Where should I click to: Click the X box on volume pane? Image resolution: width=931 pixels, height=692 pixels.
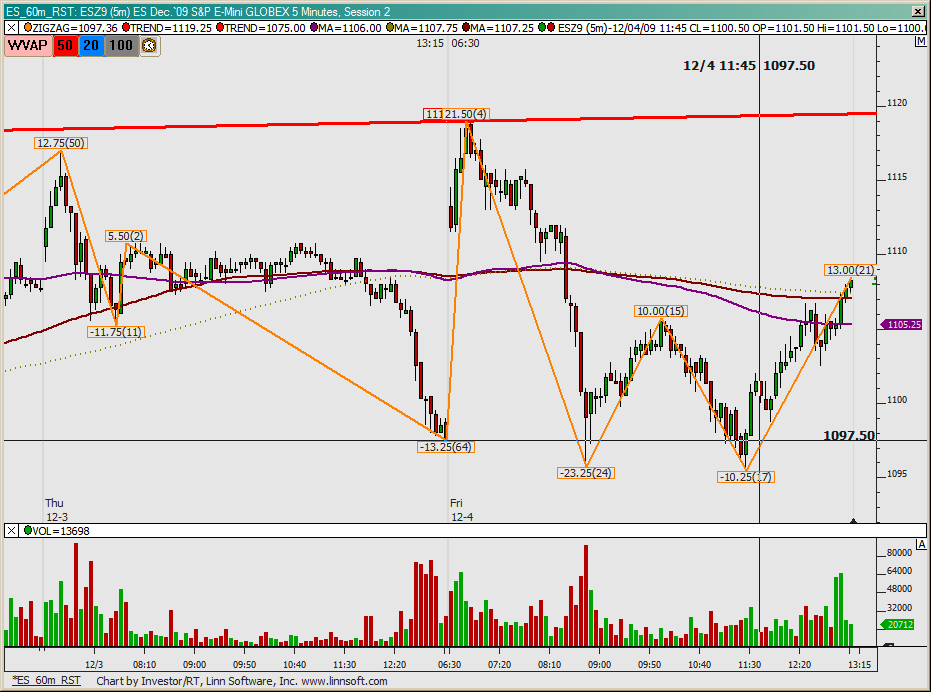click(11, 531)
